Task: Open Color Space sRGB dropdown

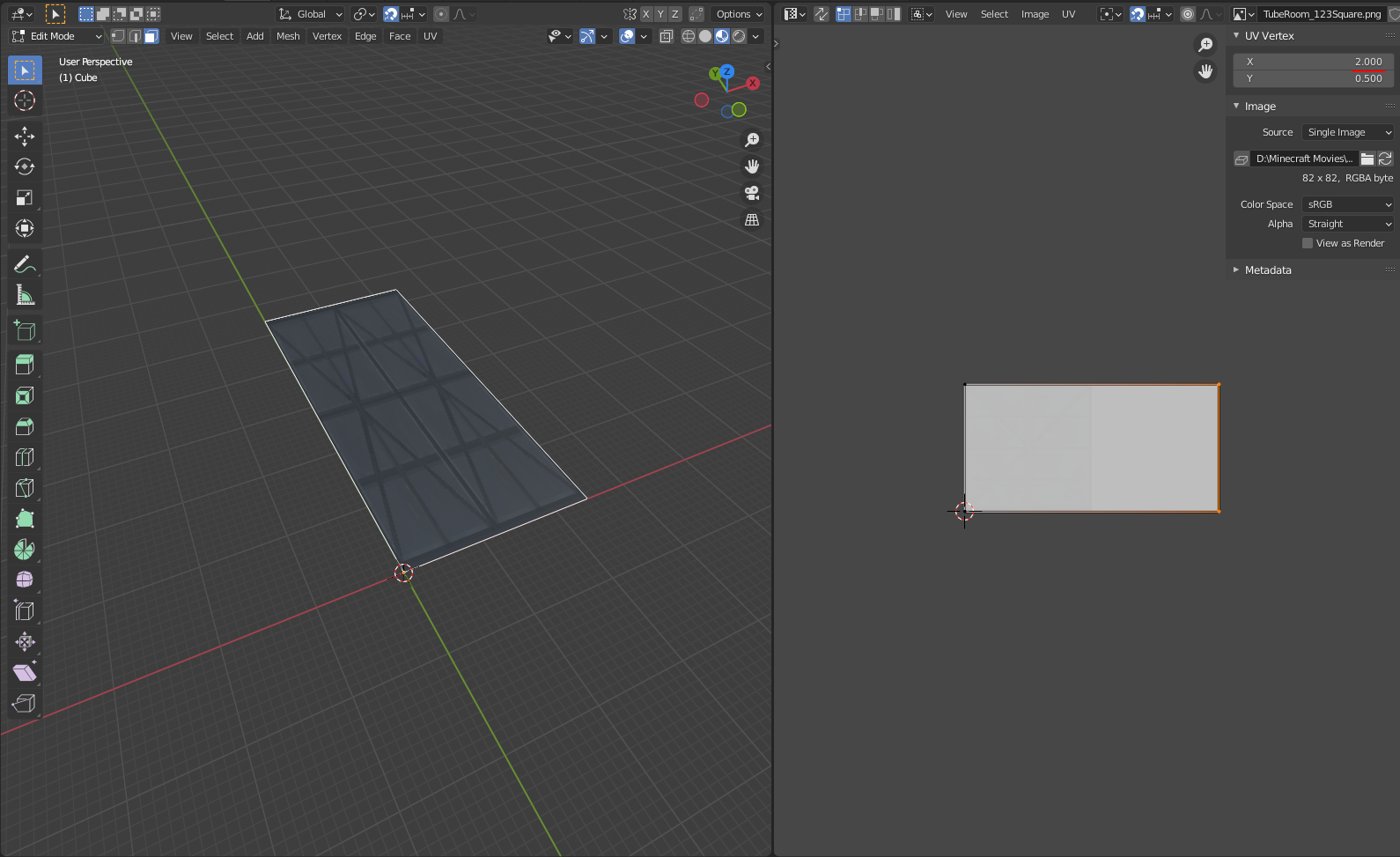Action: coord(1347,204)
